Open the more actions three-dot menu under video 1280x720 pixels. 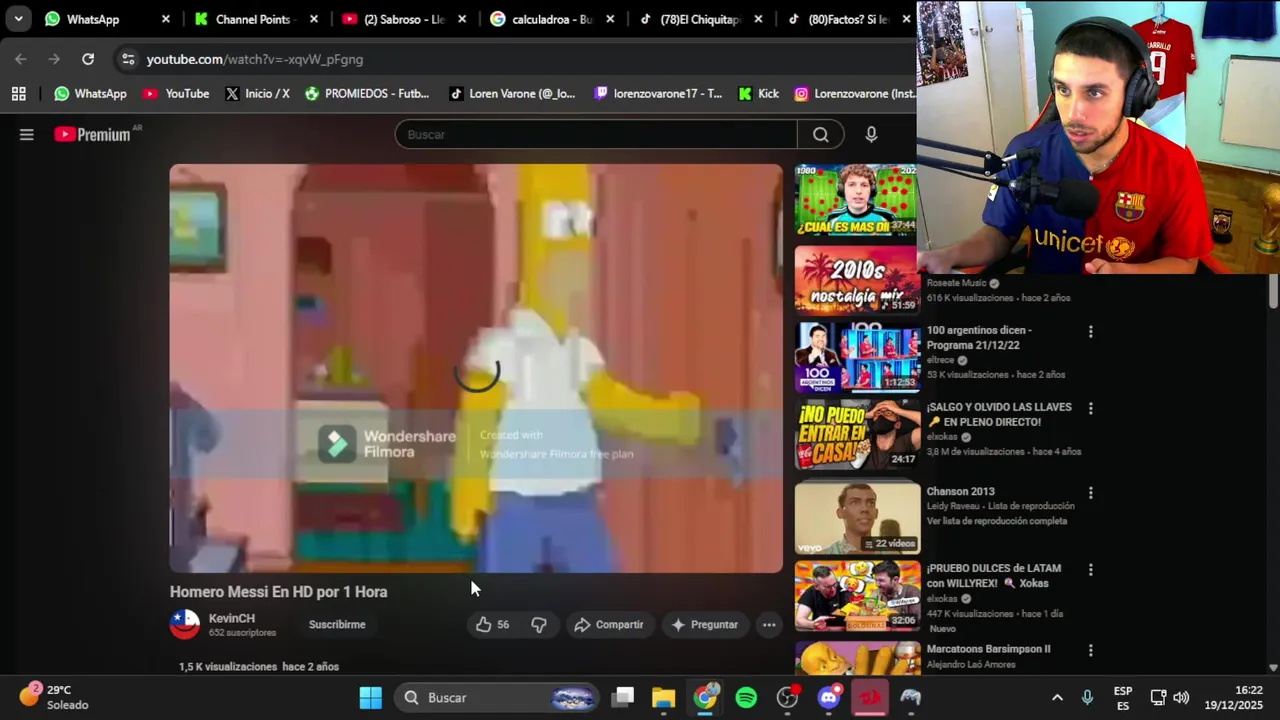(769, 624)
